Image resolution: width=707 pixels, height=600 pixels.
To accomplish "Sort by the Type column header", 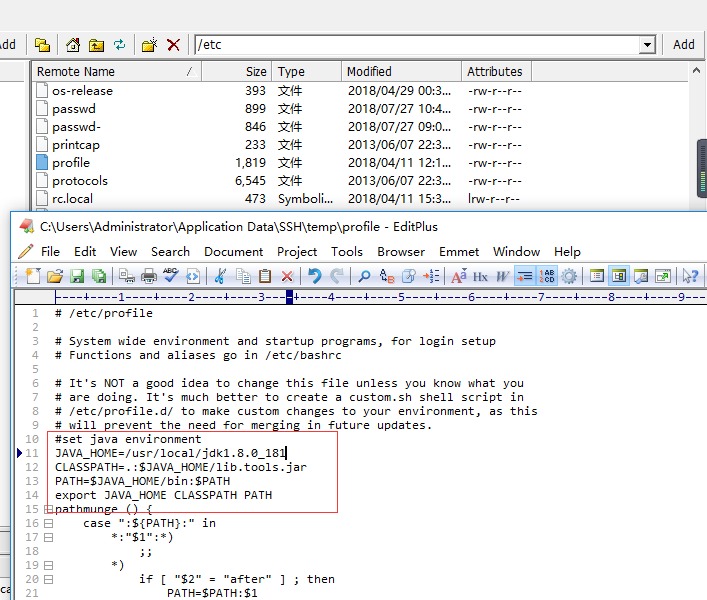I will [307, 72].
